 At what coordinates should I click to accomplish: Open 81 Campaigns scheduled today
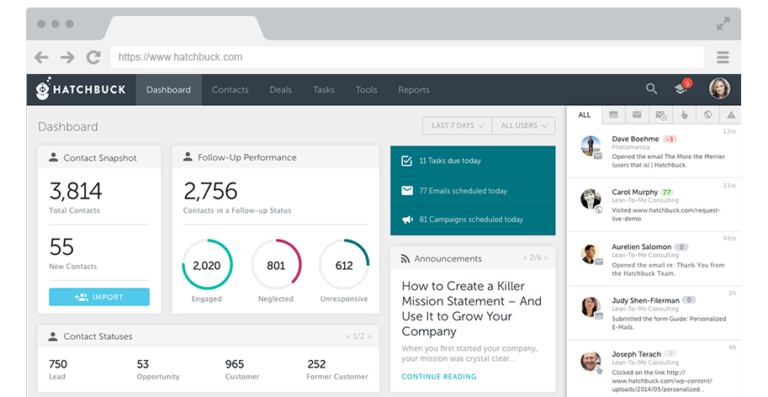(x=473, y=220)
